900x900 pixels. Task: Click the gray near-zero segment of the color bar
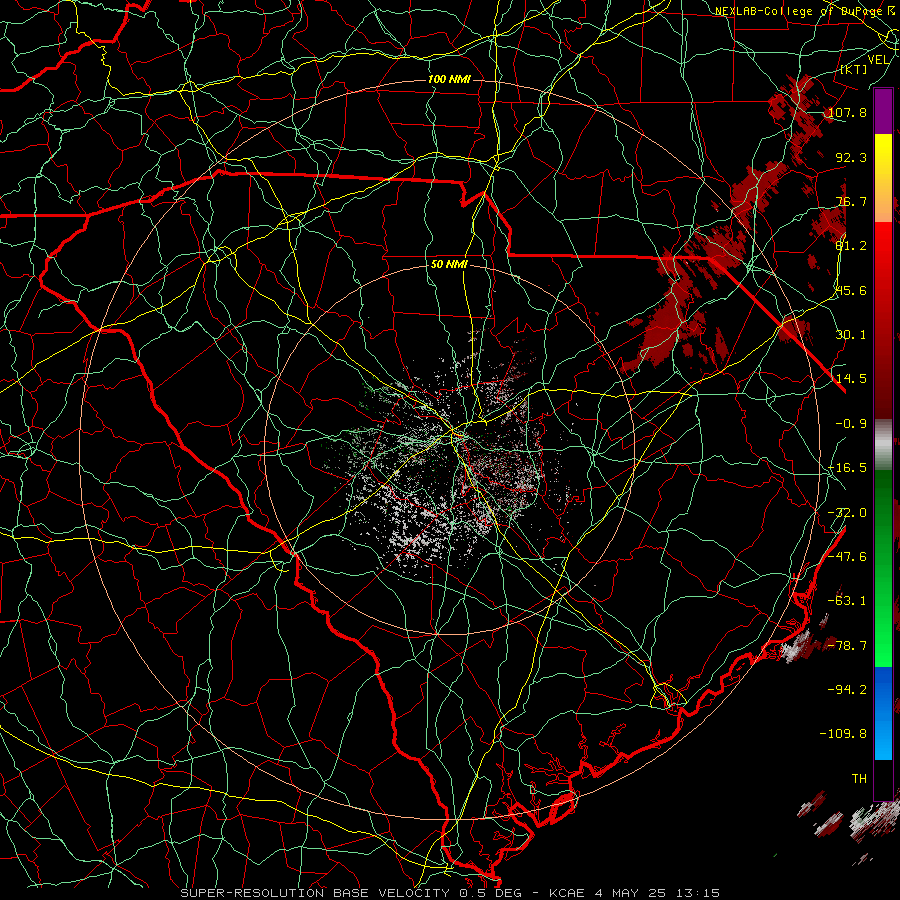(883, 444)
